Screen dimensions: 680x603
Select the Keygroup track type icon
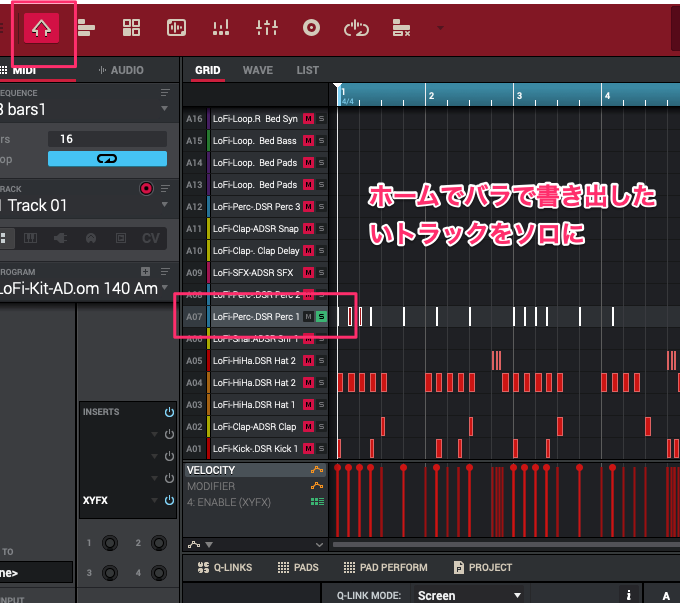tap(30, 238)
